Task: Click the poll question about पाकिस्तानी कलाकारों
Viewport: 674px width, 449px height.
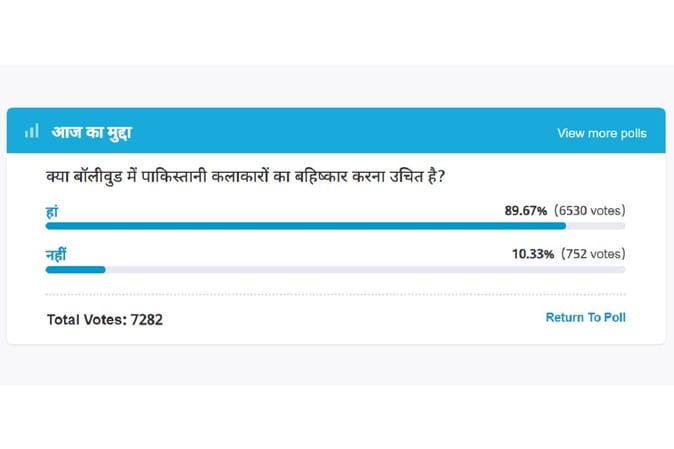Action: [x=245, y=177]
